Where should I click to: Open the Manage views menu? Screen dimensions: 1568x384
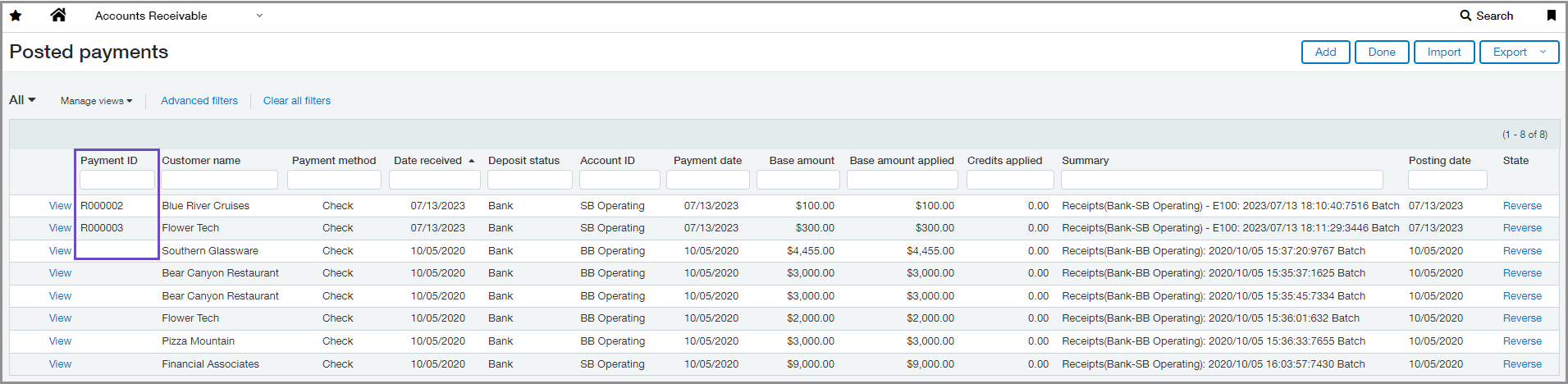tap(96, 101)
